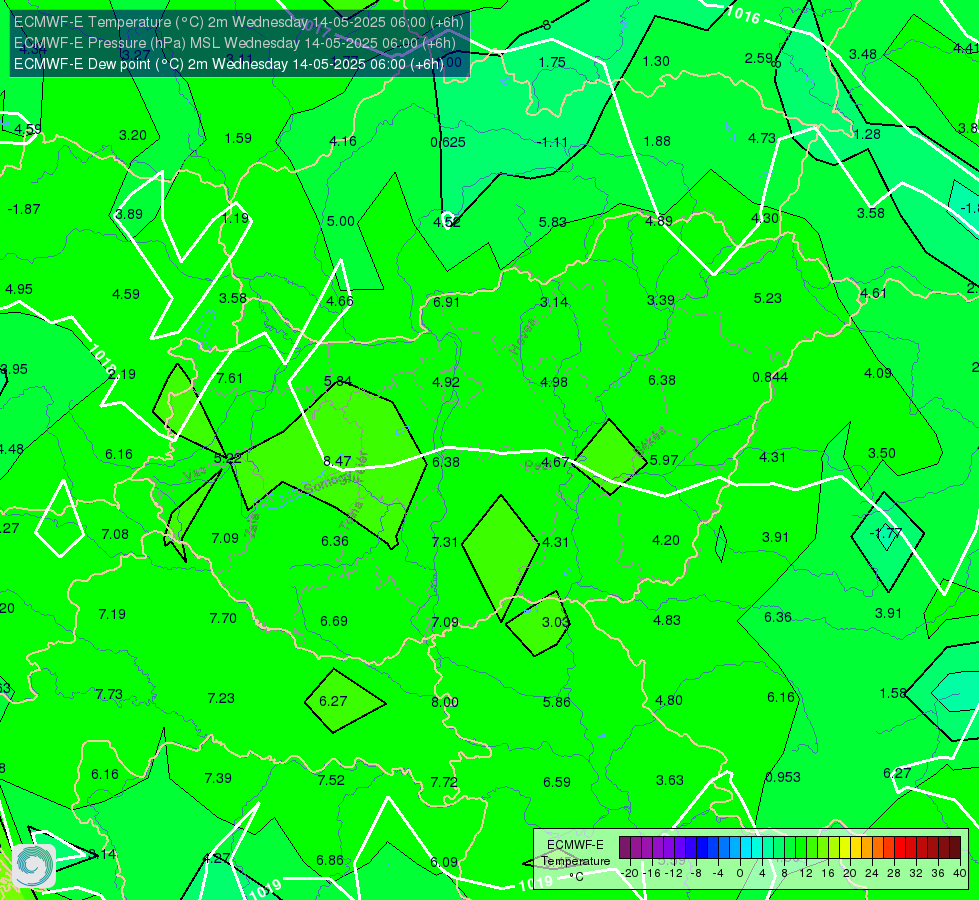
Task: Click the 7.23 value on the map
Action: pyautogui.click(x=221, y=698)
